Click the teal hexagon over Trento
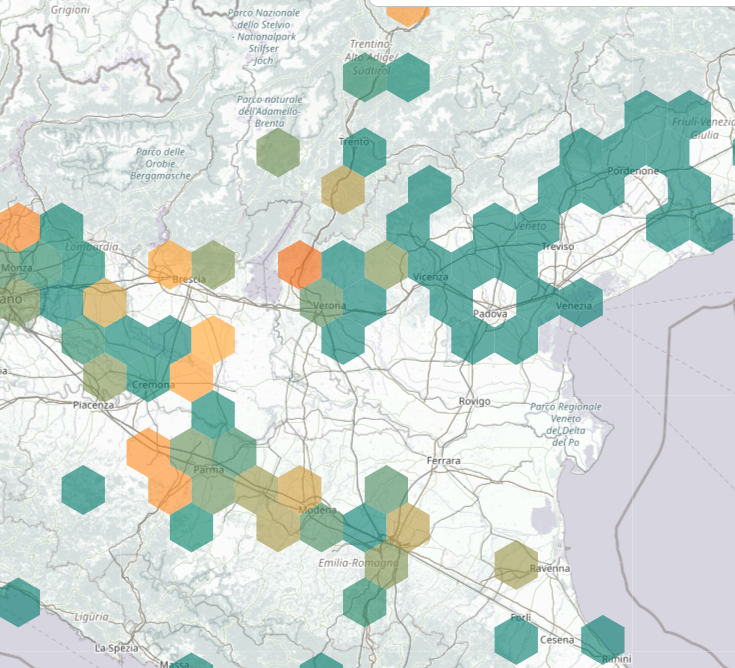 pyautogui.click(x=365, y=152)
